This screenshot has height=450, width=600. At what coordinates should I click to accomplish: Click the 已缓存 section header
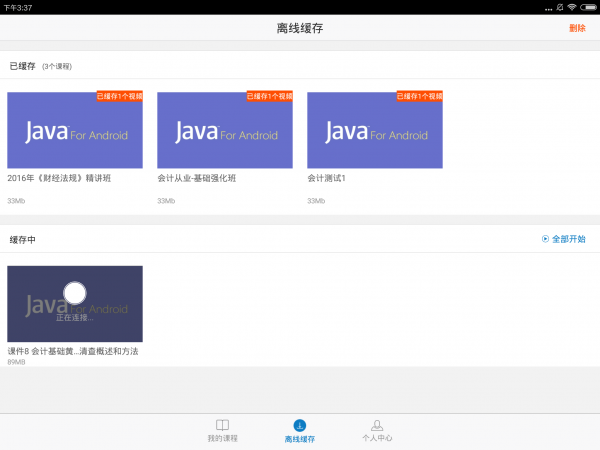(22, 66)
